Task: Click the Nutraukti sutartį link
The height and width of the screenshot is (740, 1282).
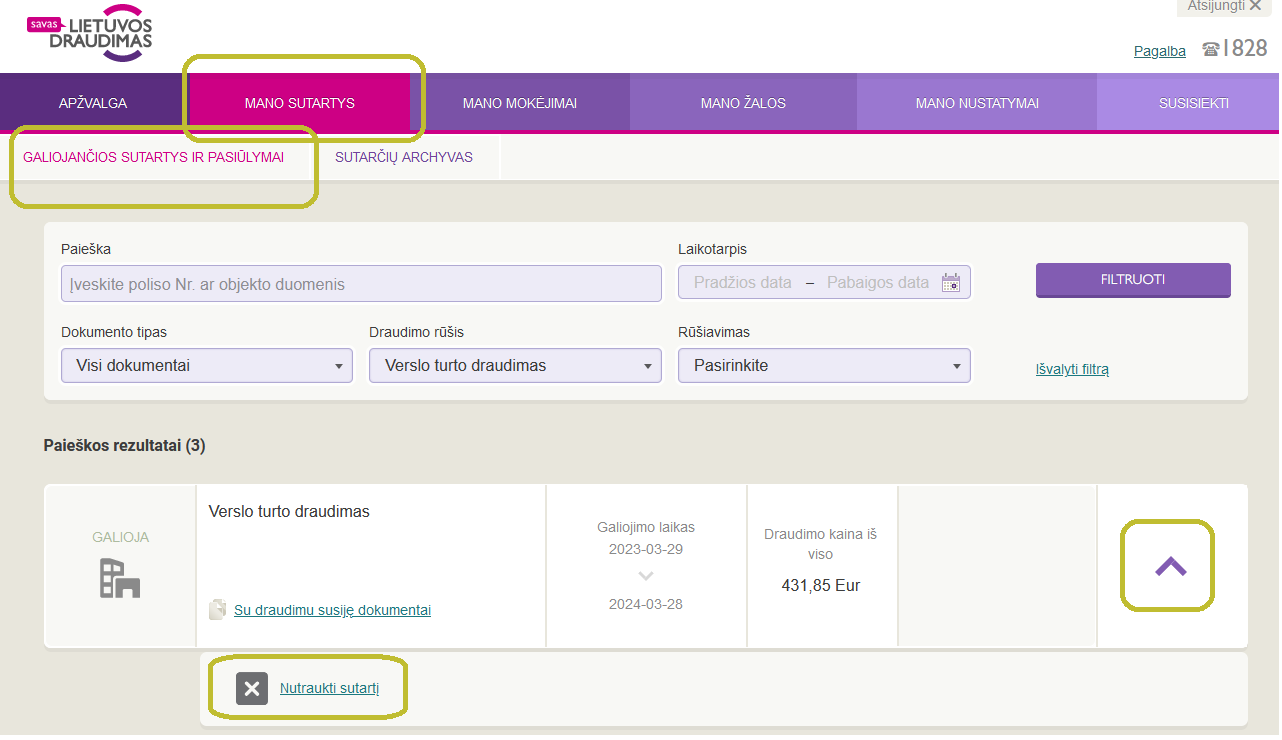Action: pos(330,688)
